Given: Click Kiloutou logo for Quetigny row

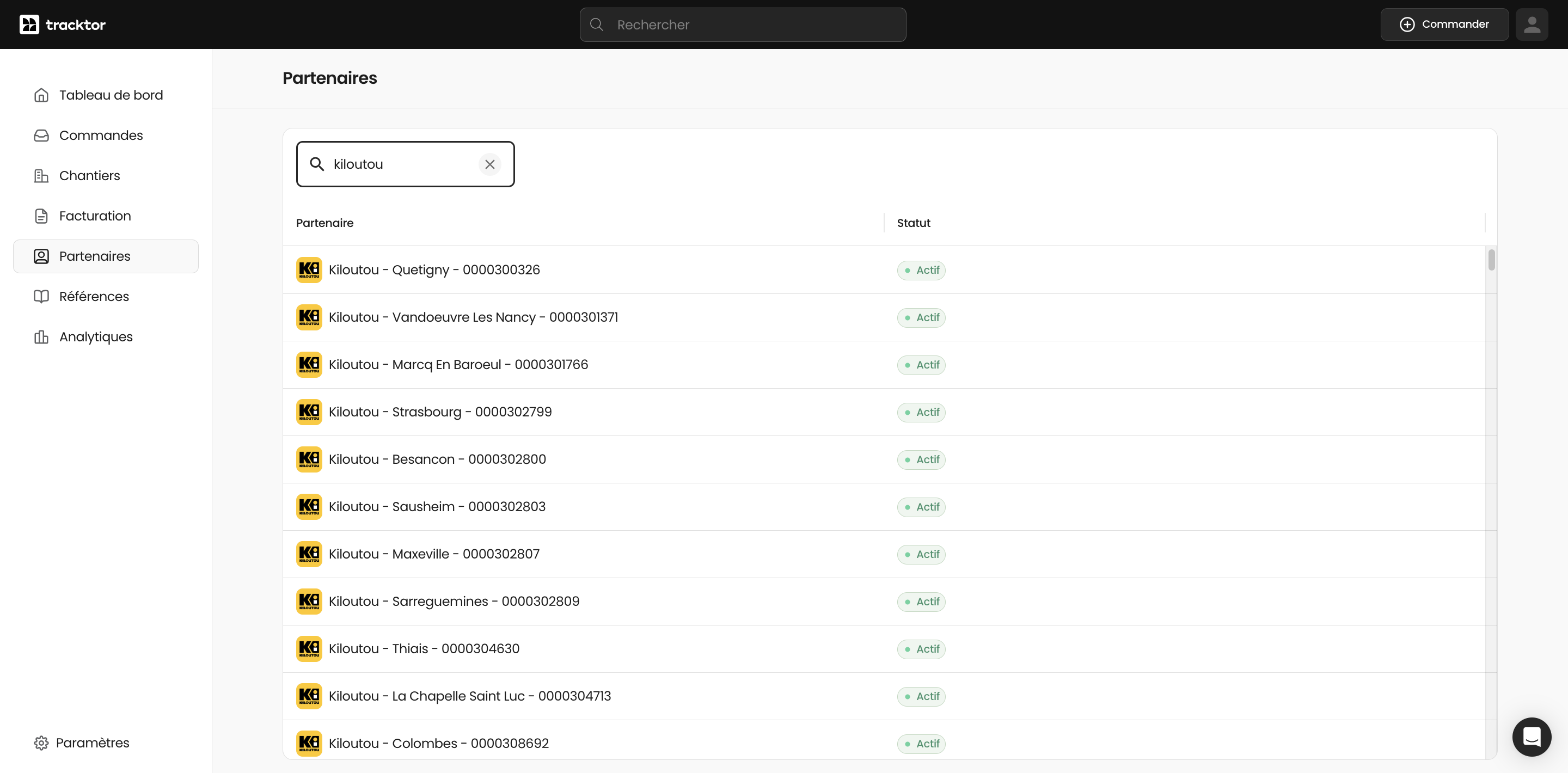Looking at the screenshot, I should [x=309, y=269].
